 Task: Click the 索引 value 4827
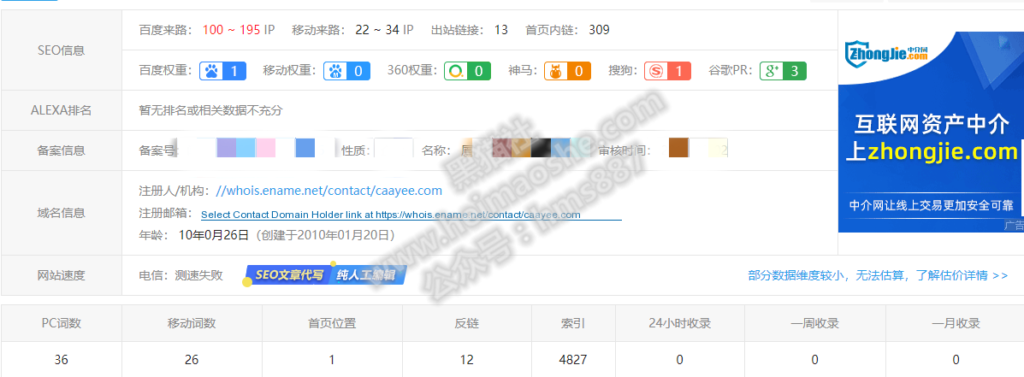click(x=573, y=359)
